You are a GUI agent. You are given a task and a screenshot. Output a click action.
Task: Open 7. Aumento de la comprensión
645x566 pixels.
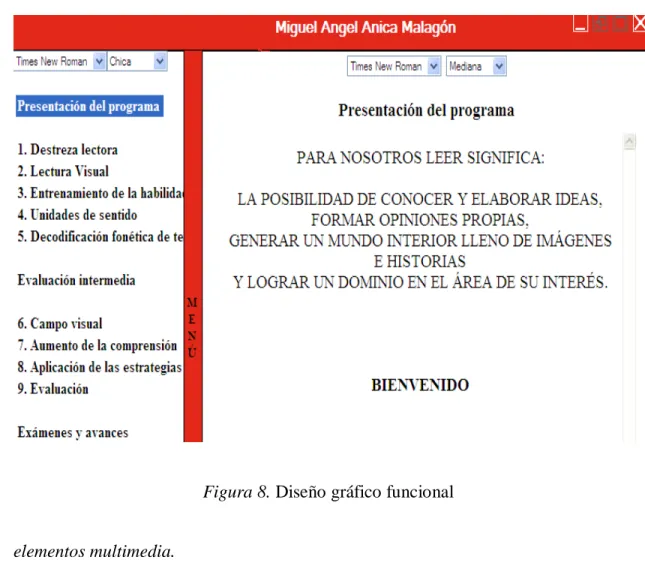point(97,346)
